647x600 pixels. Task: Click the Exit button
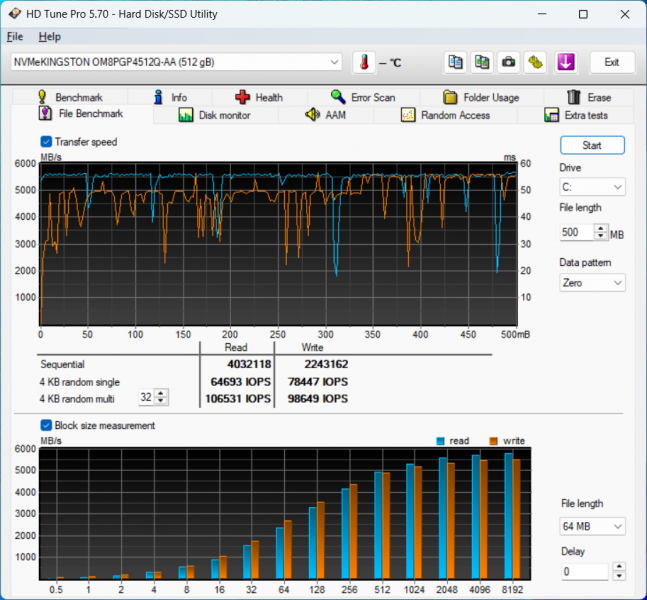pyautogui.click(x=611, y=62)
